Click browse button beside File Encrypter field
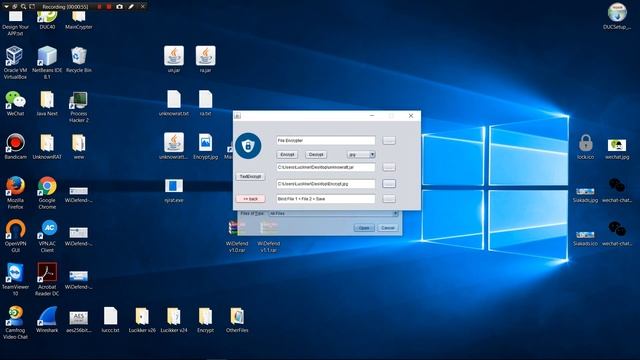 (x=389, y=140)
